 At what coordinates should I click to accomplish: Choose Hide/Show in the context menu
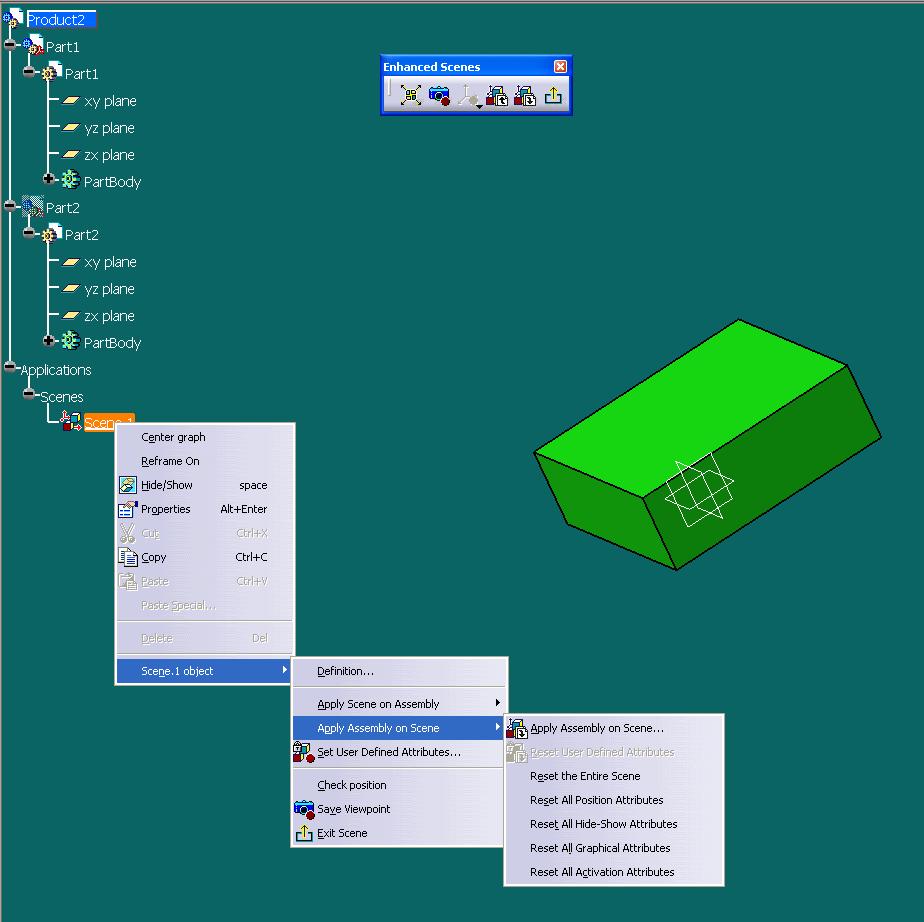coord(204,485)
